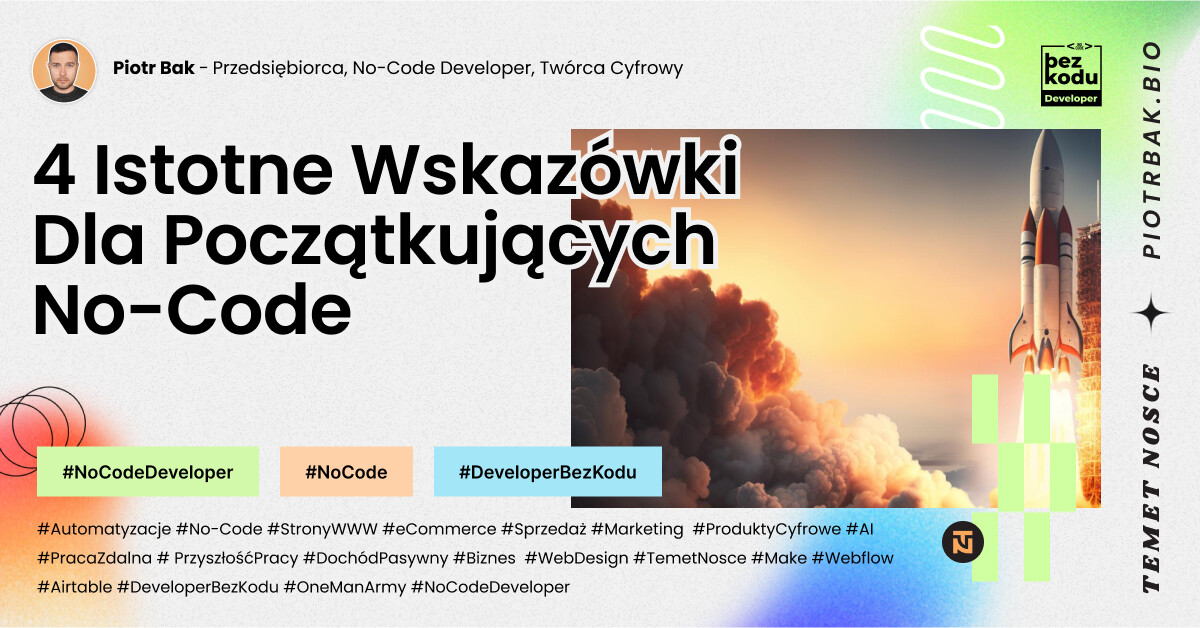Click the headline '4 Istotne Wskazówki'

click(390, 170)
